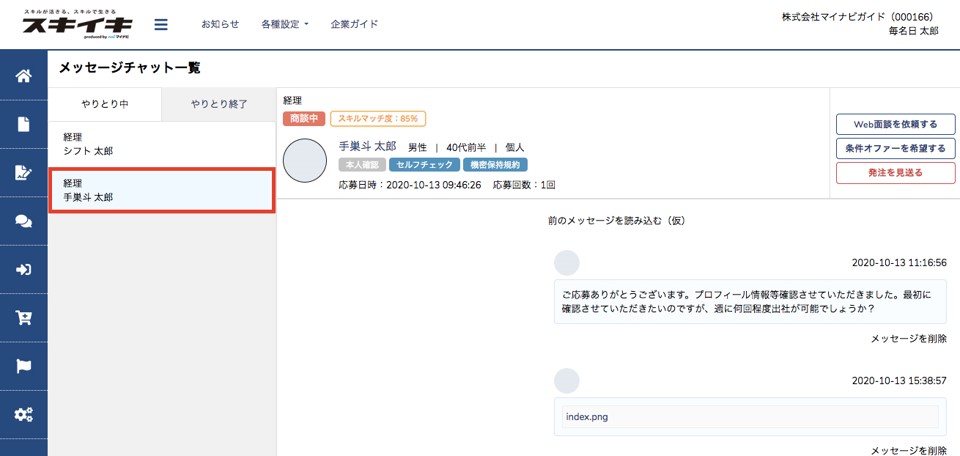This screenshot has height=456, width=960.
Task: Open the index.png attachment
Action: [586, 416]
